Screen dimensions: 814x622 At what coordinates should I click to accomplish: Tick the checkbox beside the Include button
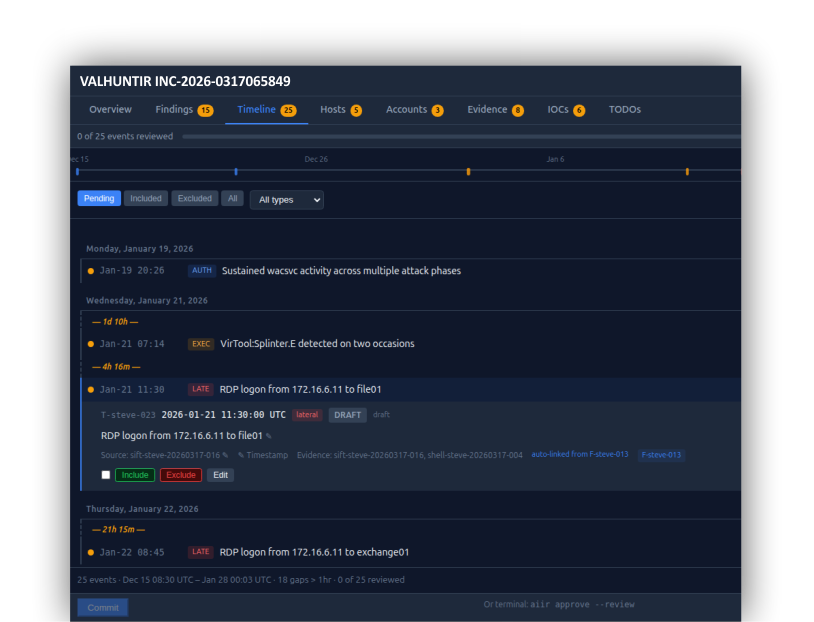(105, 475)
